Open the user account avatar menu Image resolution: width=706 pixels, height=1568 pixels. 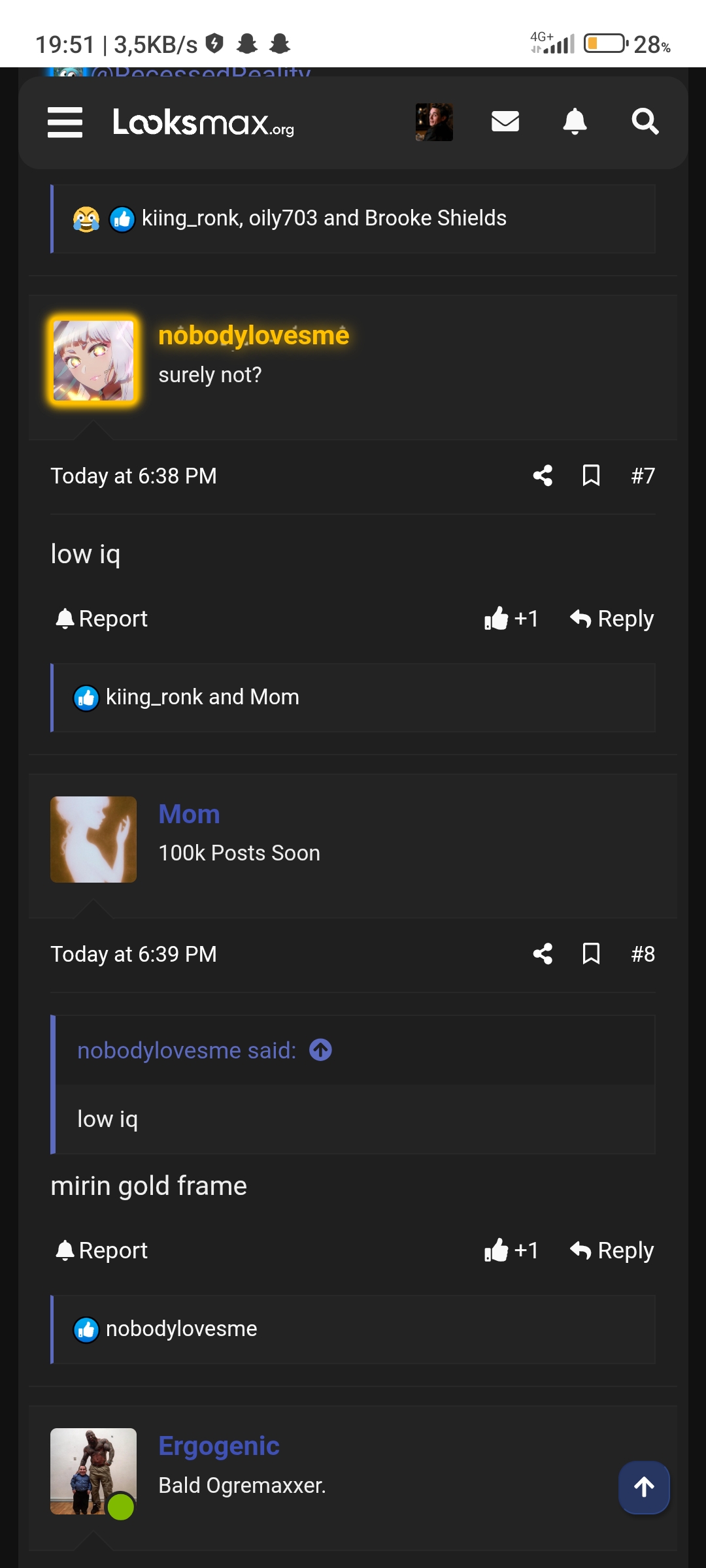pos(434,122)
